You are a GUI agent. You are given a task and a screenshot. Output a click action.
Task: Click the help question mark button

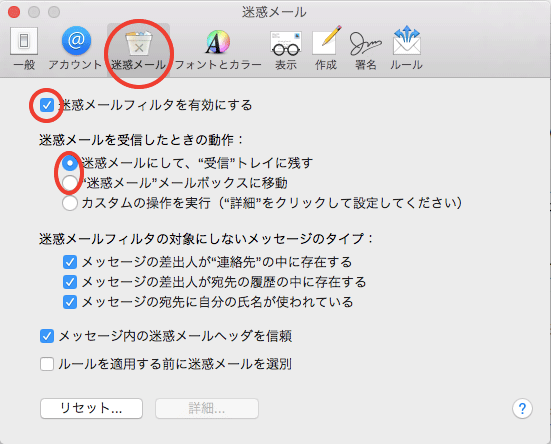pyautogui.click(x=522, y=409)
